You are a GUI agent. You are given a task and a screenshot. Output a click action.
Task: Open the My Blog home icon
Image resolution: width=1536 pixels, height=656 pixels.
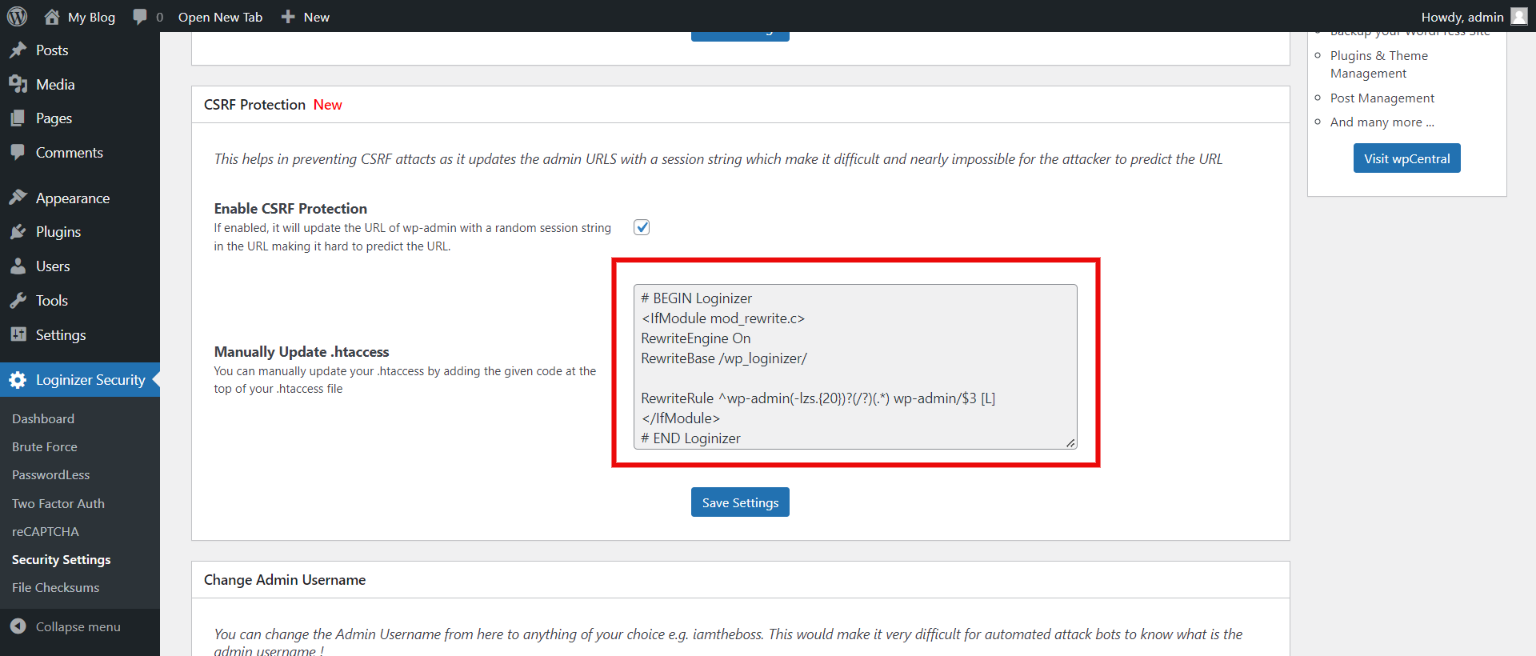pyautogui.click(x=52, y=16)
